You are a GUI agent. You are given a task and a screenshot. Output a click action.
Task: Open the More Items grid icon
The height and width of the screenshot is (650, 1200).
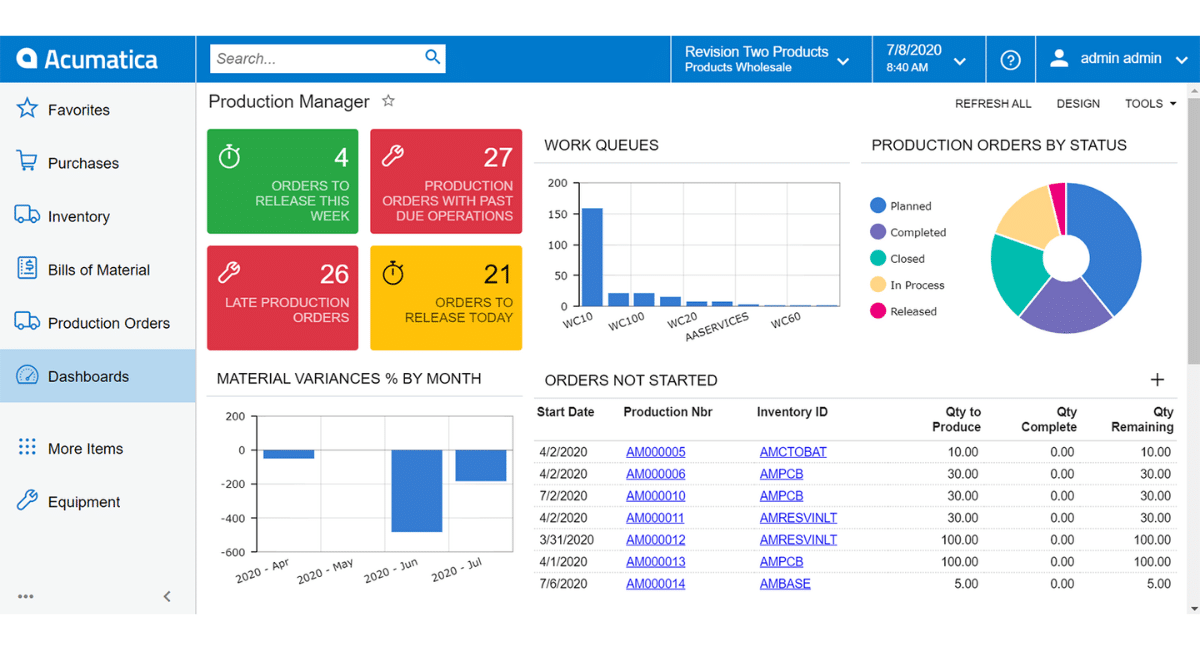[25, 448]
